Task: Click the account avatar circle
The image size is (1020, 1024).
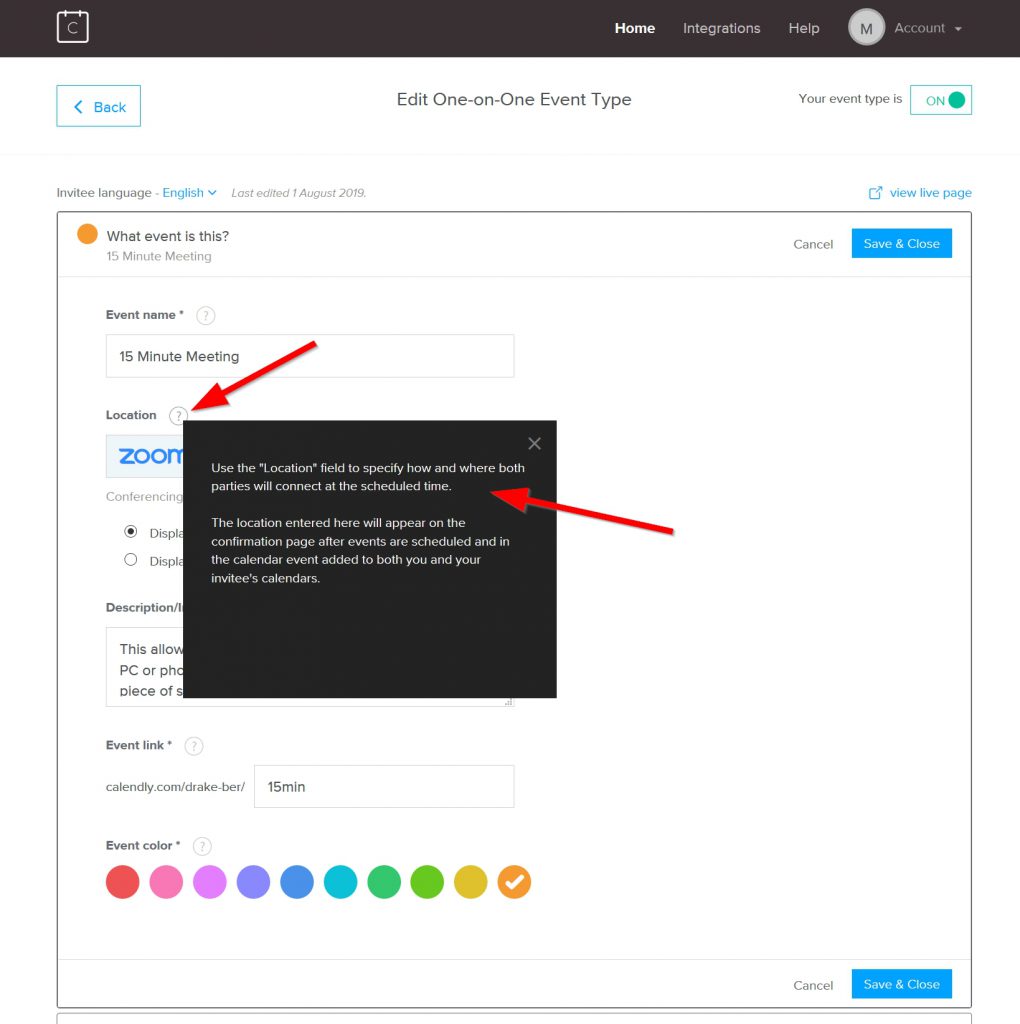Action: [865, 28]
